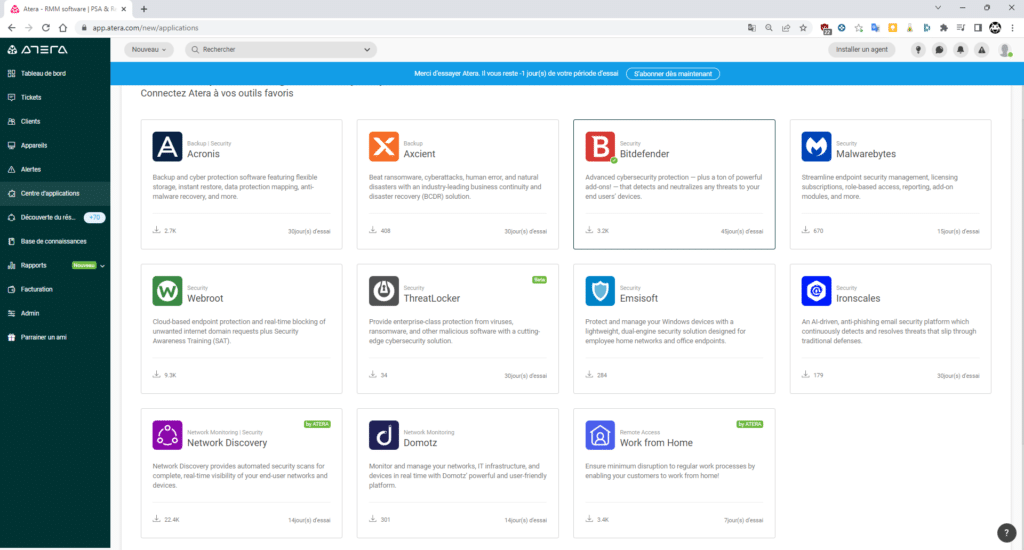
Task: Open the Work from Home icon
Action: point(600,435)
